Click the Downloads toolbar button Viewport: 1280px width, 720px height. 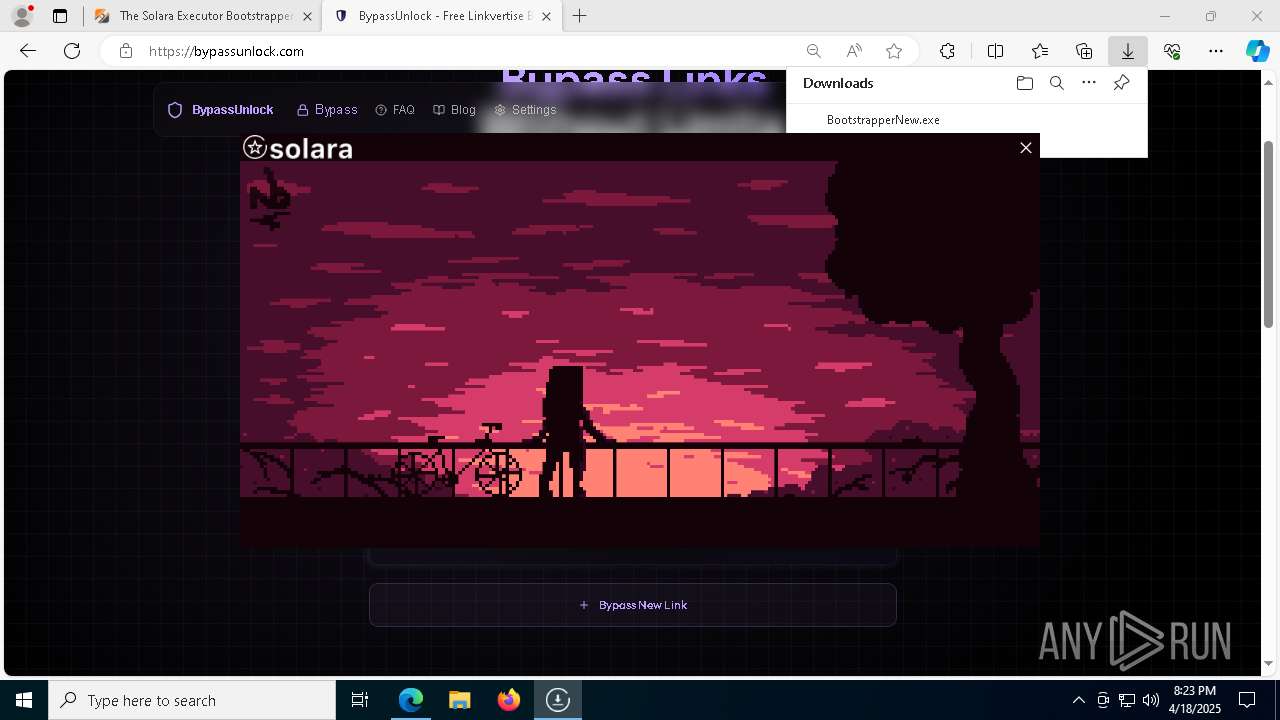coord(1127,51)
